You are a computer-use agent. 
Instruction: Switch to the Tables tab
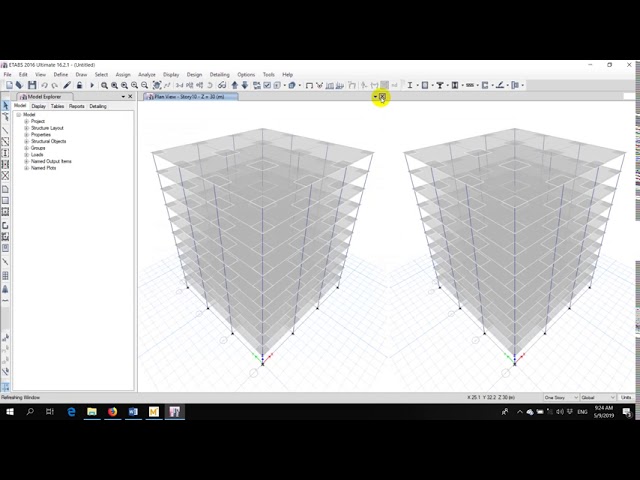point(57,106)
